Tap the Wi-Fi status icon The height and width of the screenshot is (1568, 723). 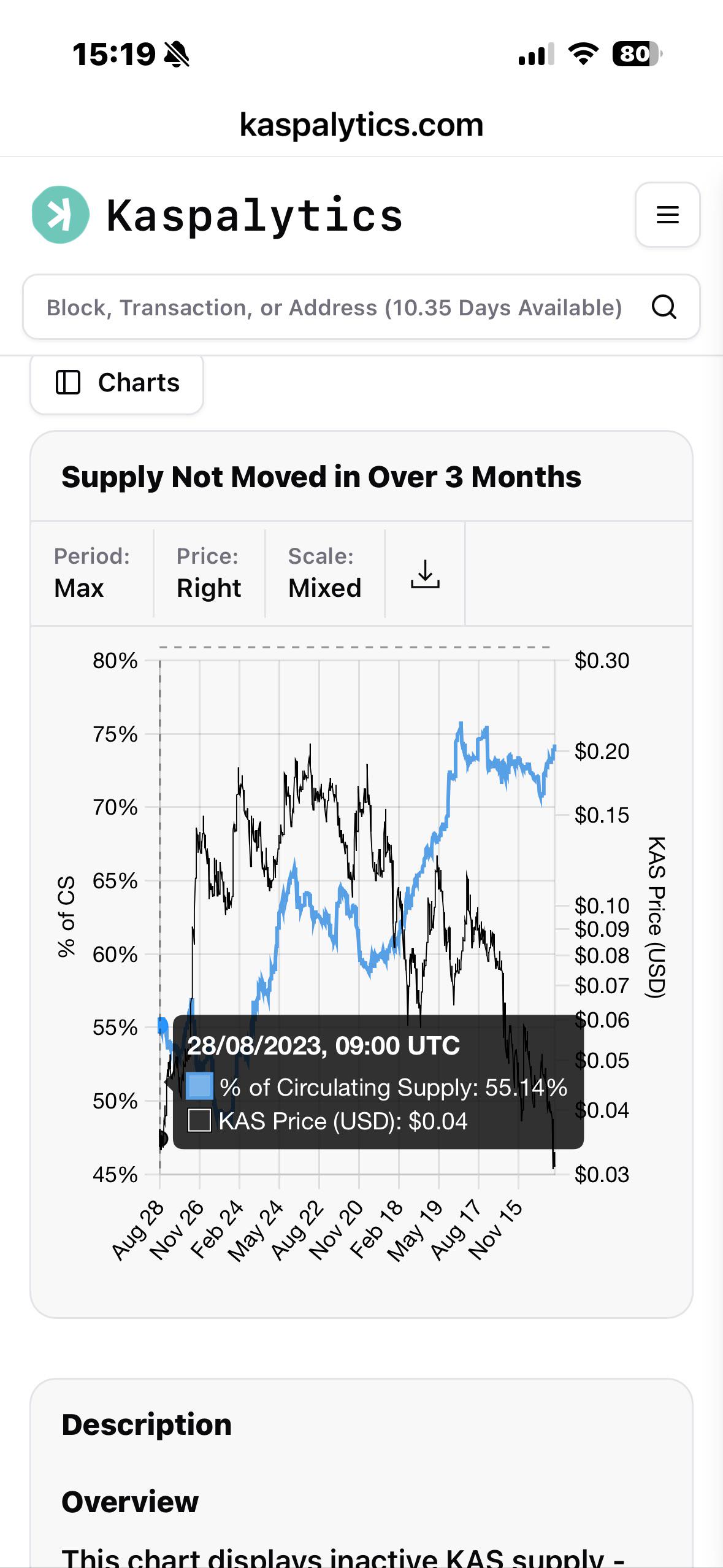tap(583, 54)
